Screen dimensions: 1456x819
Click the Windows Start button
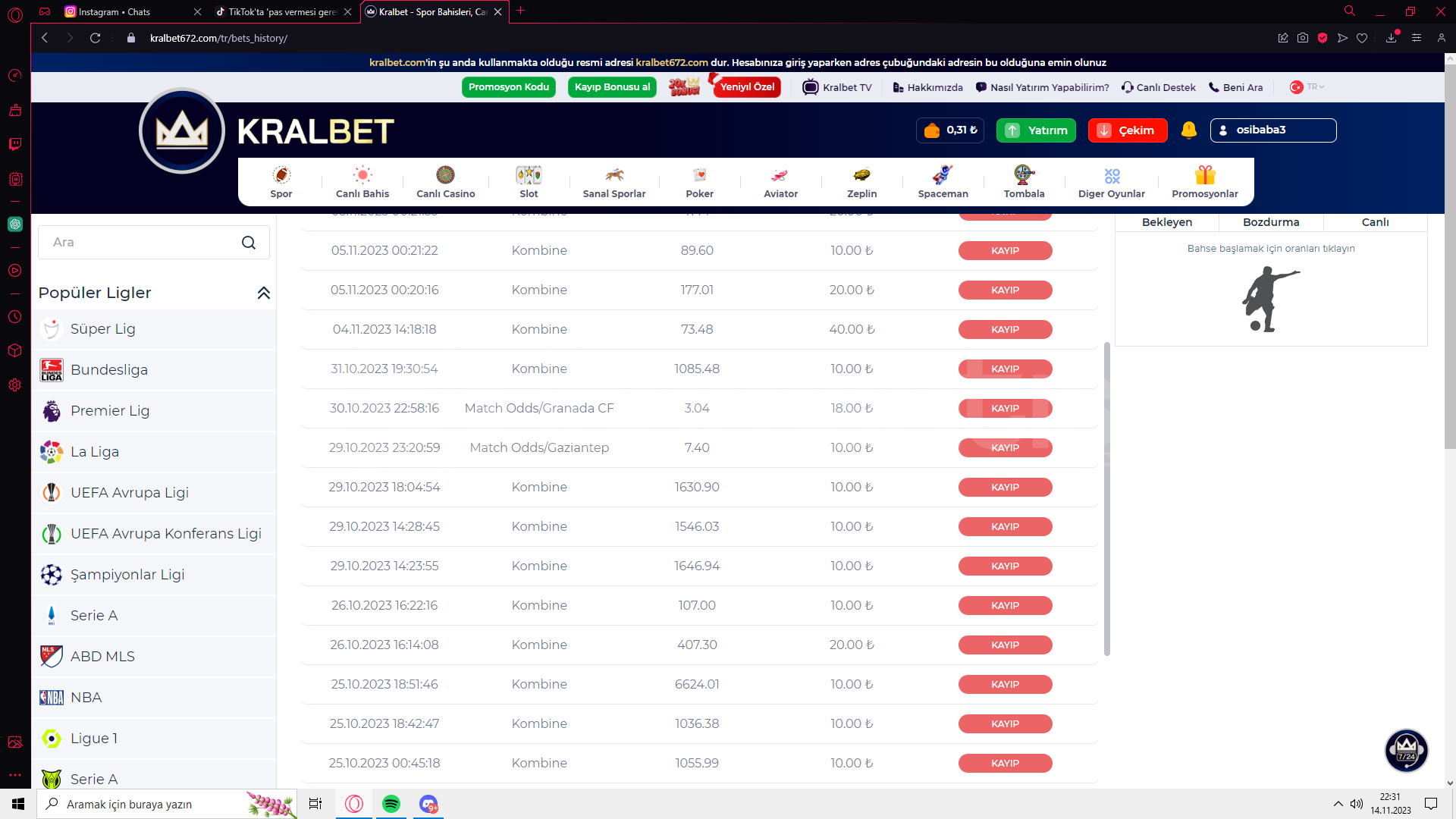[x=18, y=804]
